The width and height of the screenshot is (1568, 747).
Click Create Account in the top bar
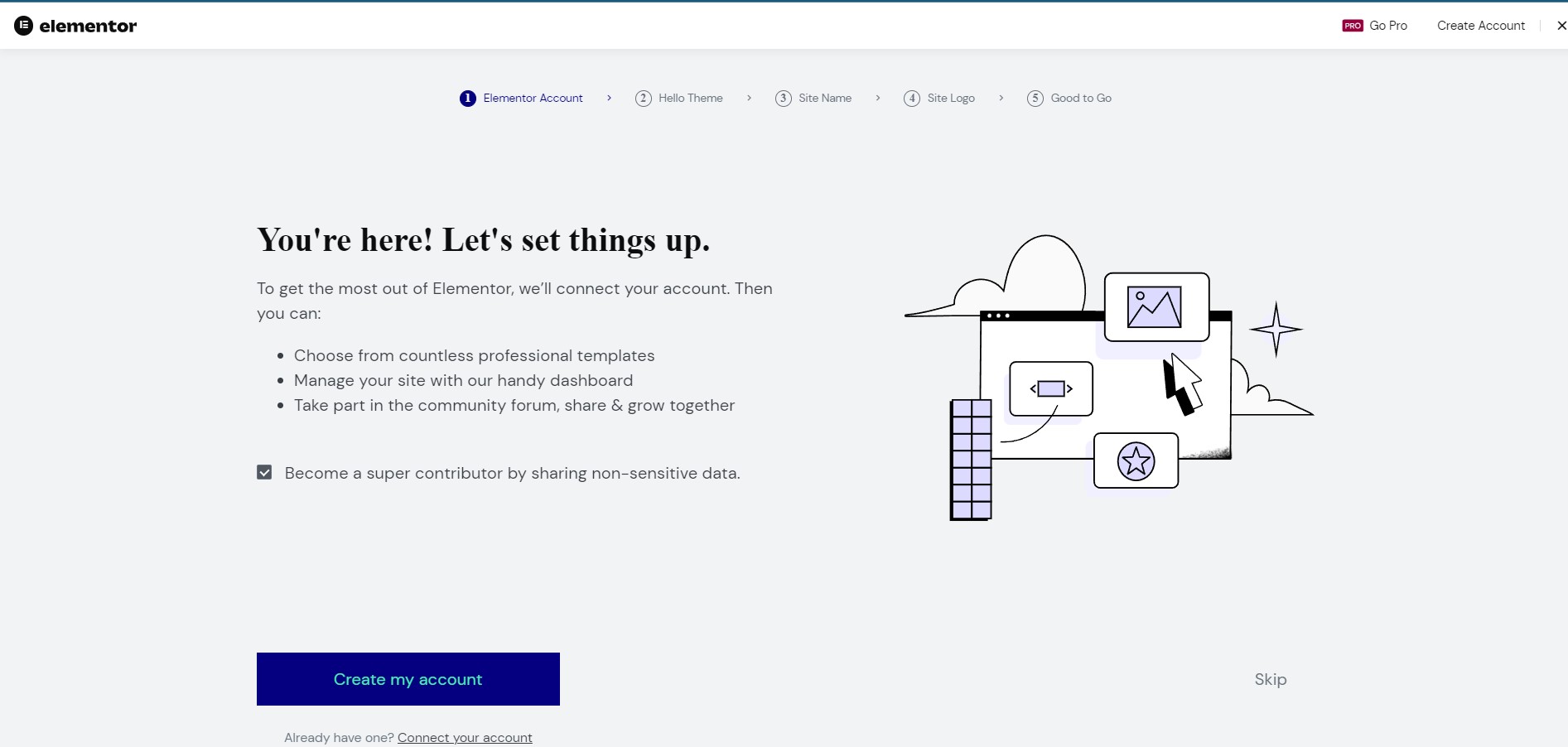pyautogui.click(x=1480, y=26)
